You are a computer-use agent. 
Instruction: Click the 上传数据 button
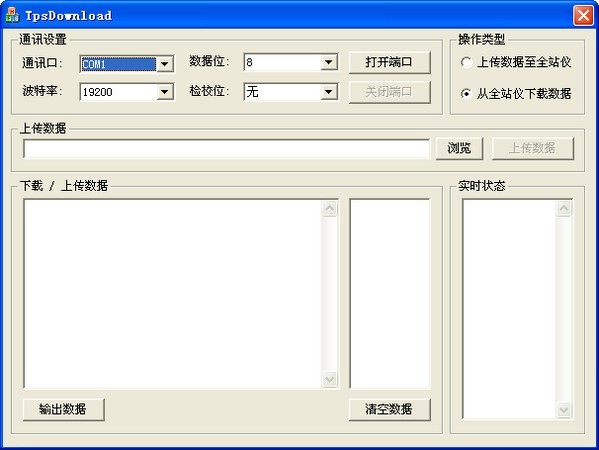pos(533,148)
